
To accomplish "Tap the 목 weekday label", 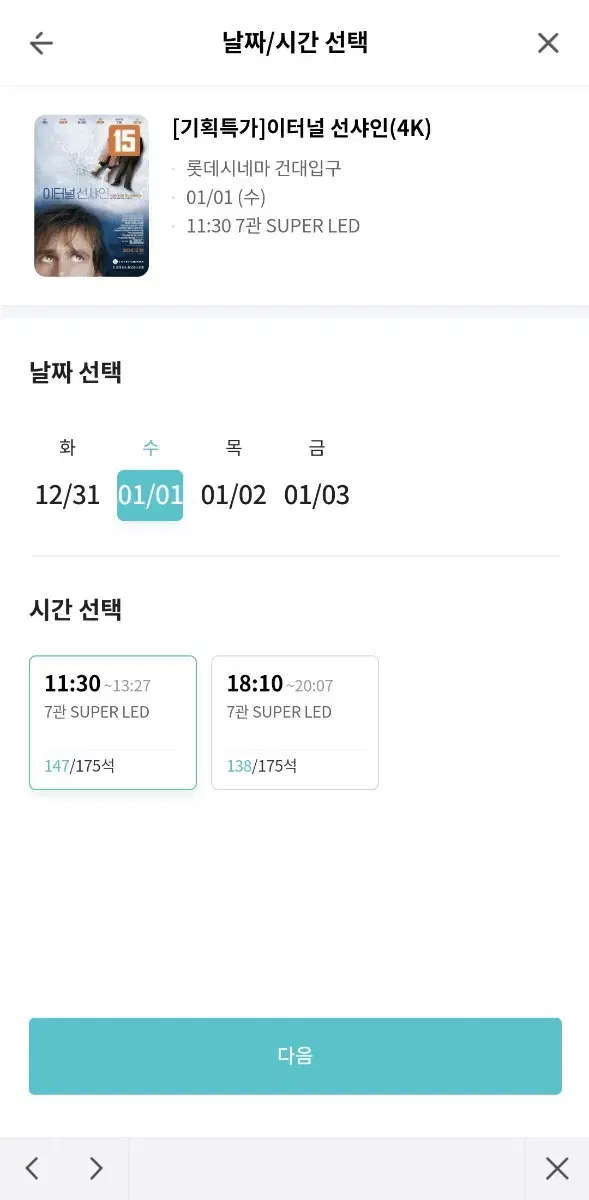I will pos(234,448).
